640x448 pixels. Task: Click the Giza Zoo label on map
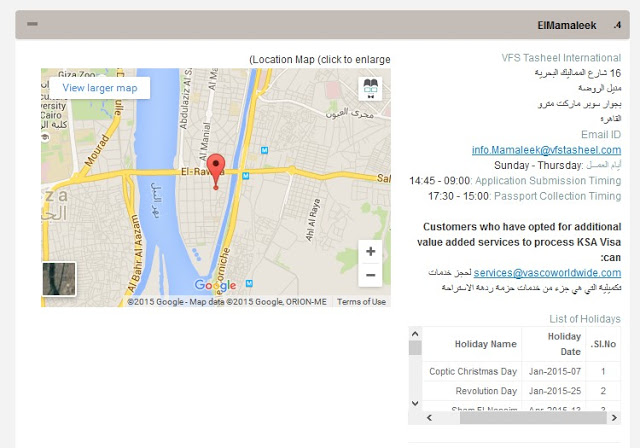click(76, 74)
